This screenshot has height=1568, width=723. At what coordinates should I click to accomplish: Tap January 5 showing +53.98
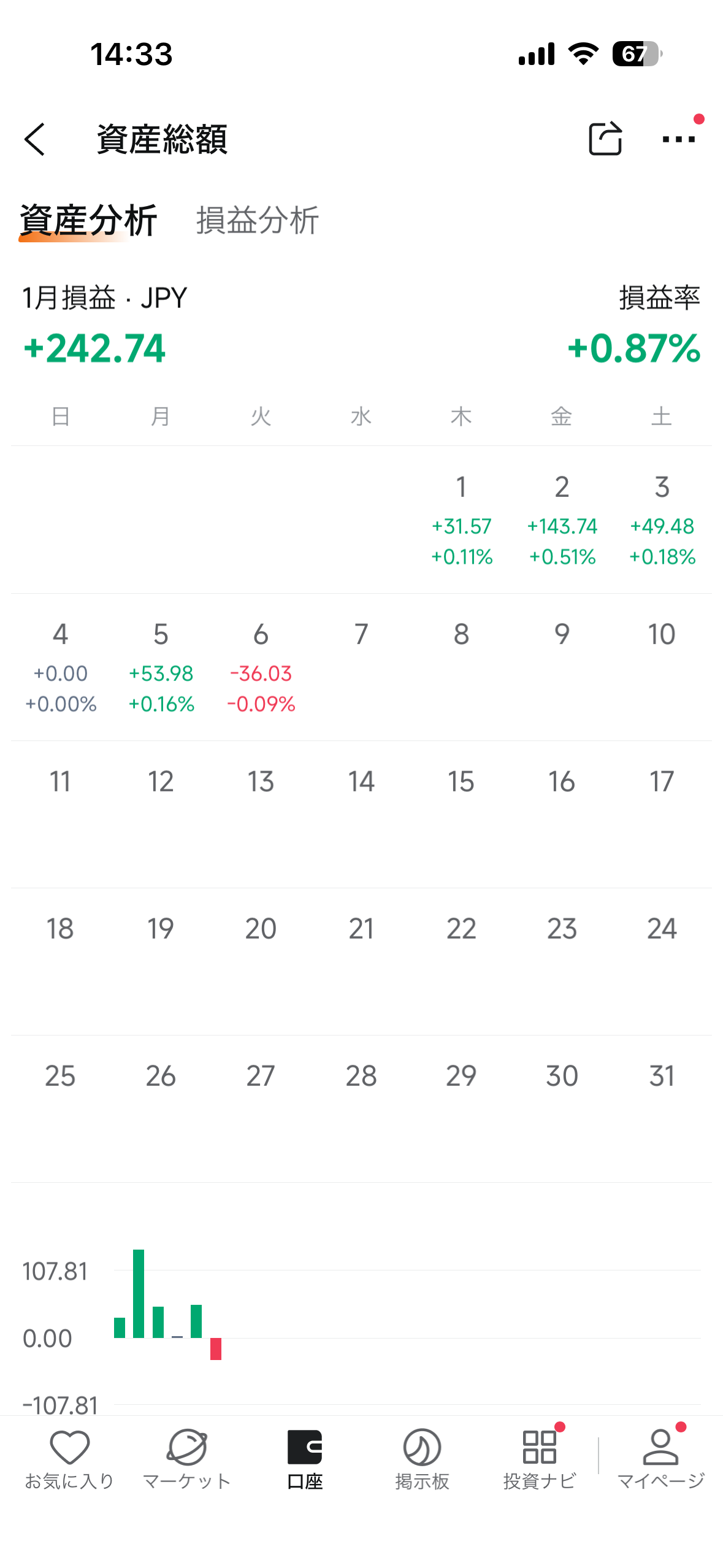click(x=161, y=667)
